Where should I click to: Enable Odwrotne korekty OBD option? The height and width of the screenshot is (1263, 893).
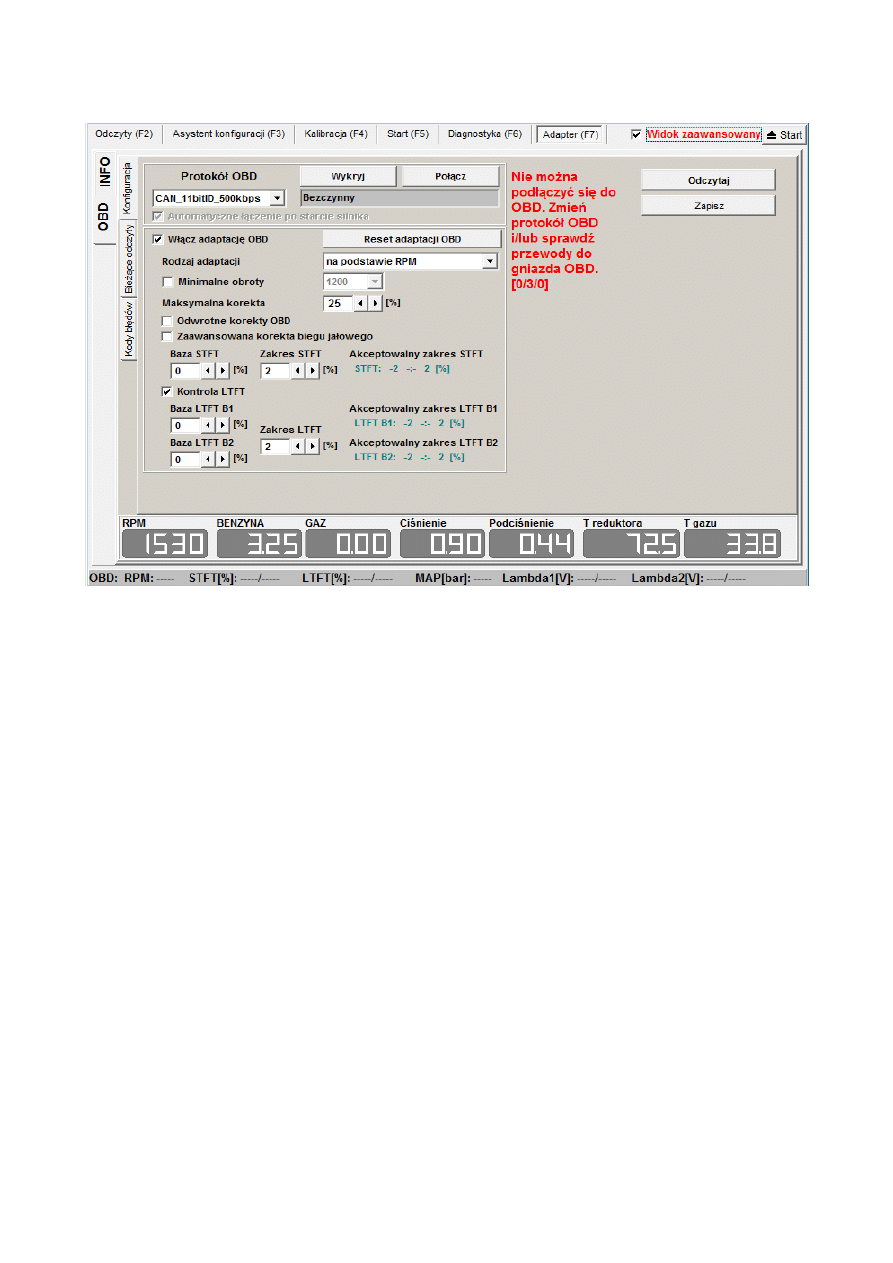pyautogui.click(x=168, y=320)
